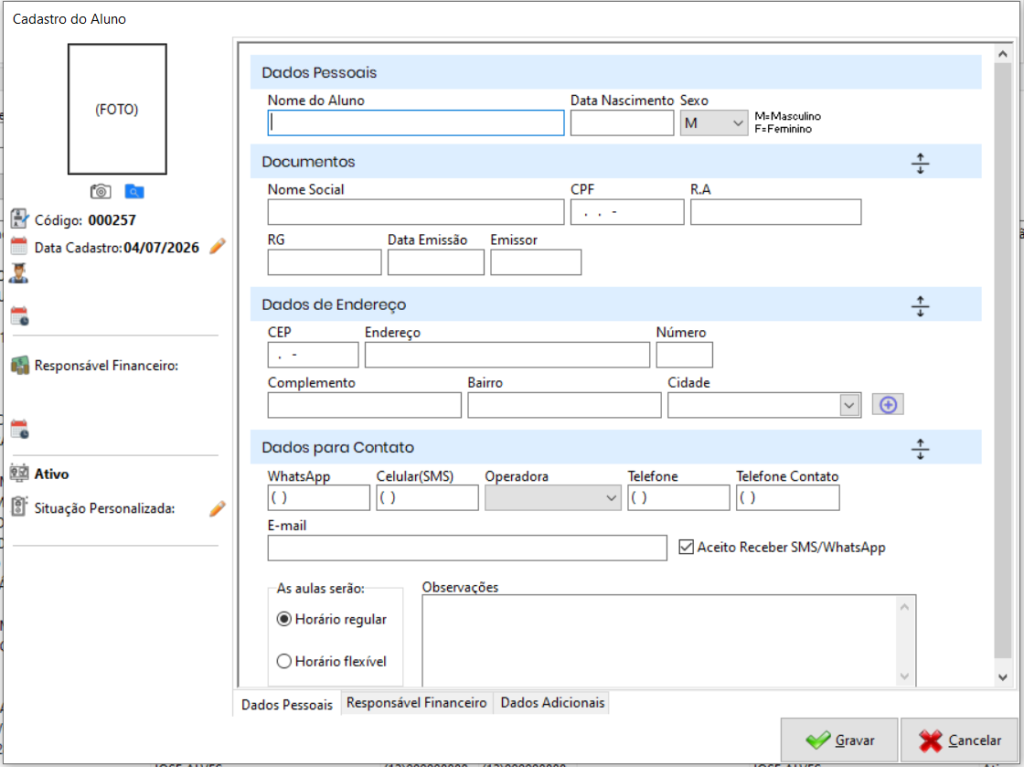Viewport: 1024px width, 767px height.
Task: Switch to Dados Pessoais tab
Action: (x=287, y=704)
